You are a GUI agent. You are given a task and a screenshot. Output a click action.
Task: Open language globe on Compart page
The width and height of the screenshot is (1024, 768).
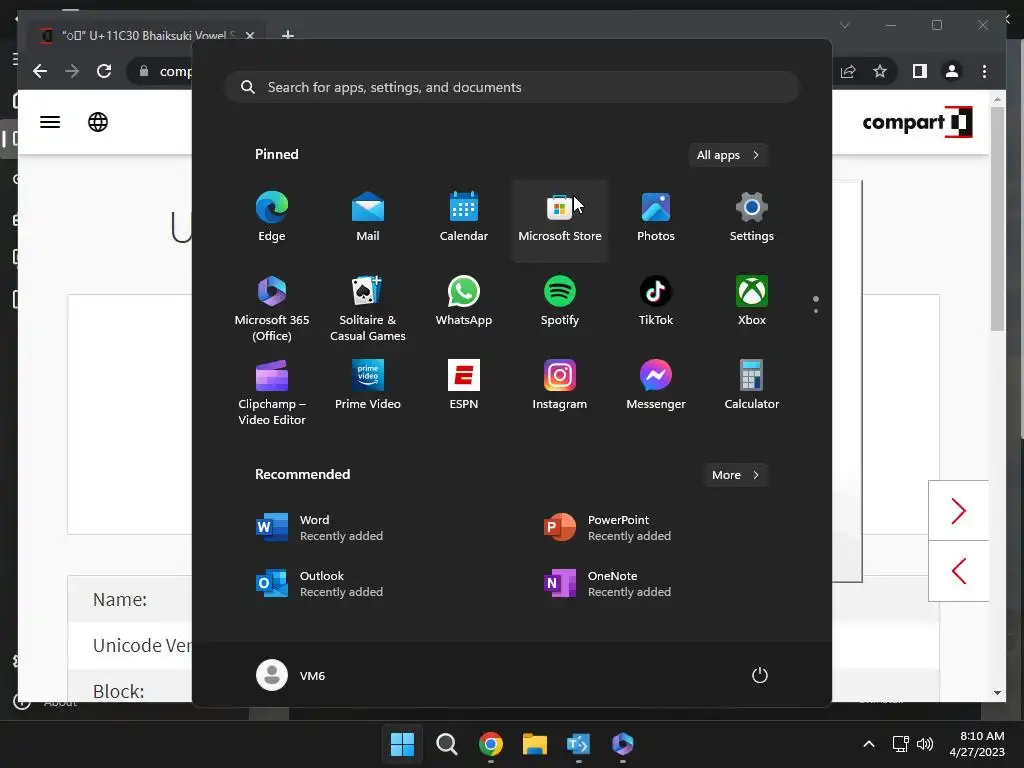point(98,122)
